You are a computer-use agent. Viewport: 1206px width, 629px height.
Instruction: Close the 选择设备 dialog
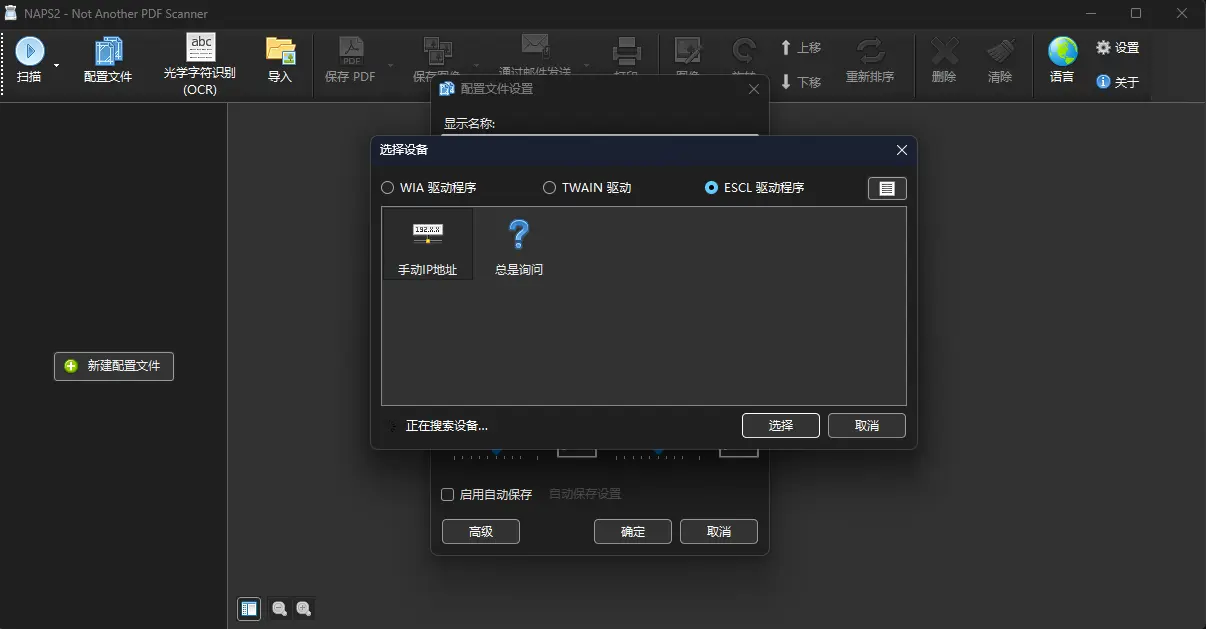[902, 150]
